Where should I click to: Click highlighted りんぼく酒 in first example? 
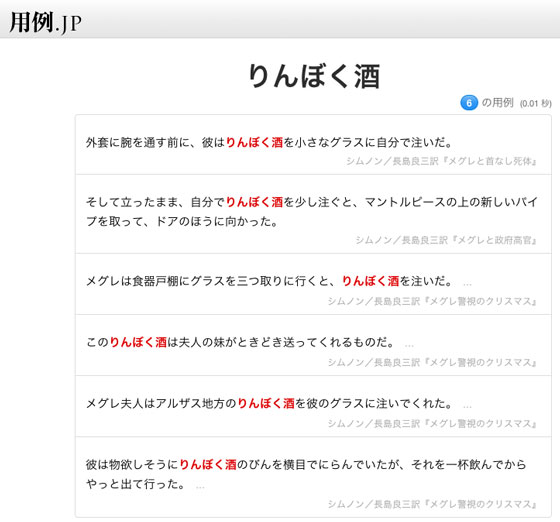(x=254, y=142)
